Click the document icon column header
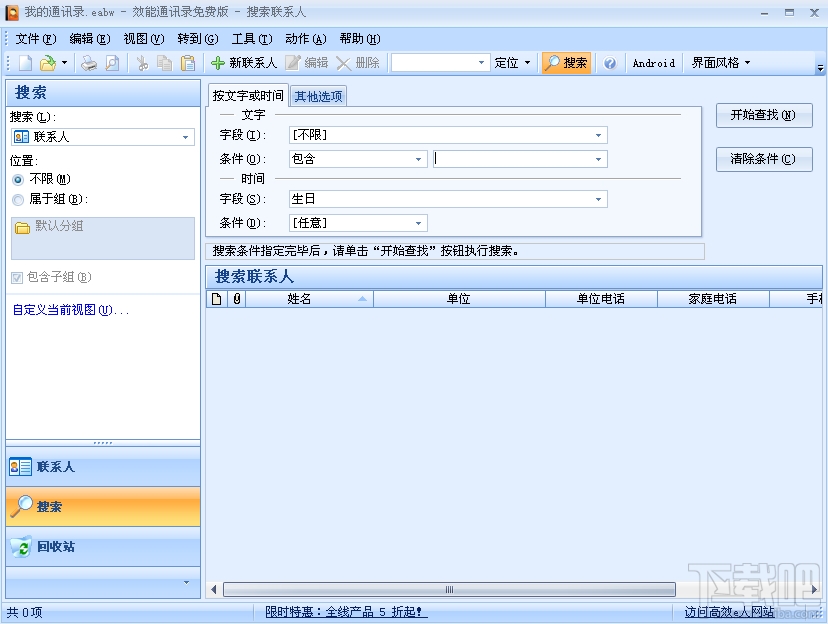828x624 pixels. (x=217, y=299)
